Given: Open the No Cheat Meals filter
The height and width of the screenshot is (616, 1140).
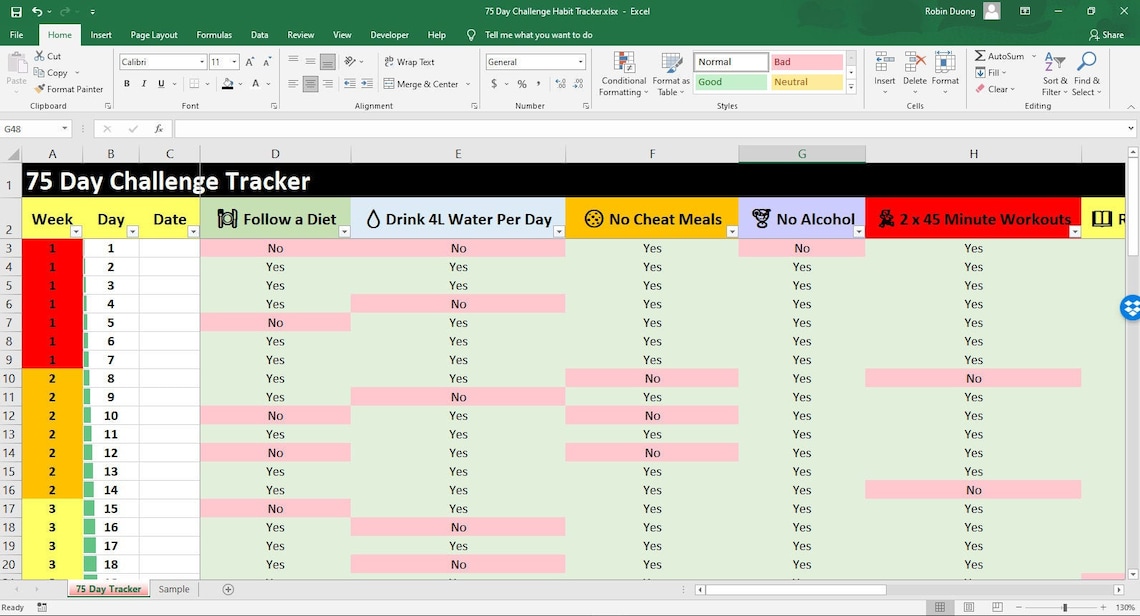Looking at the screenshot, I should (x=732, y=231).
